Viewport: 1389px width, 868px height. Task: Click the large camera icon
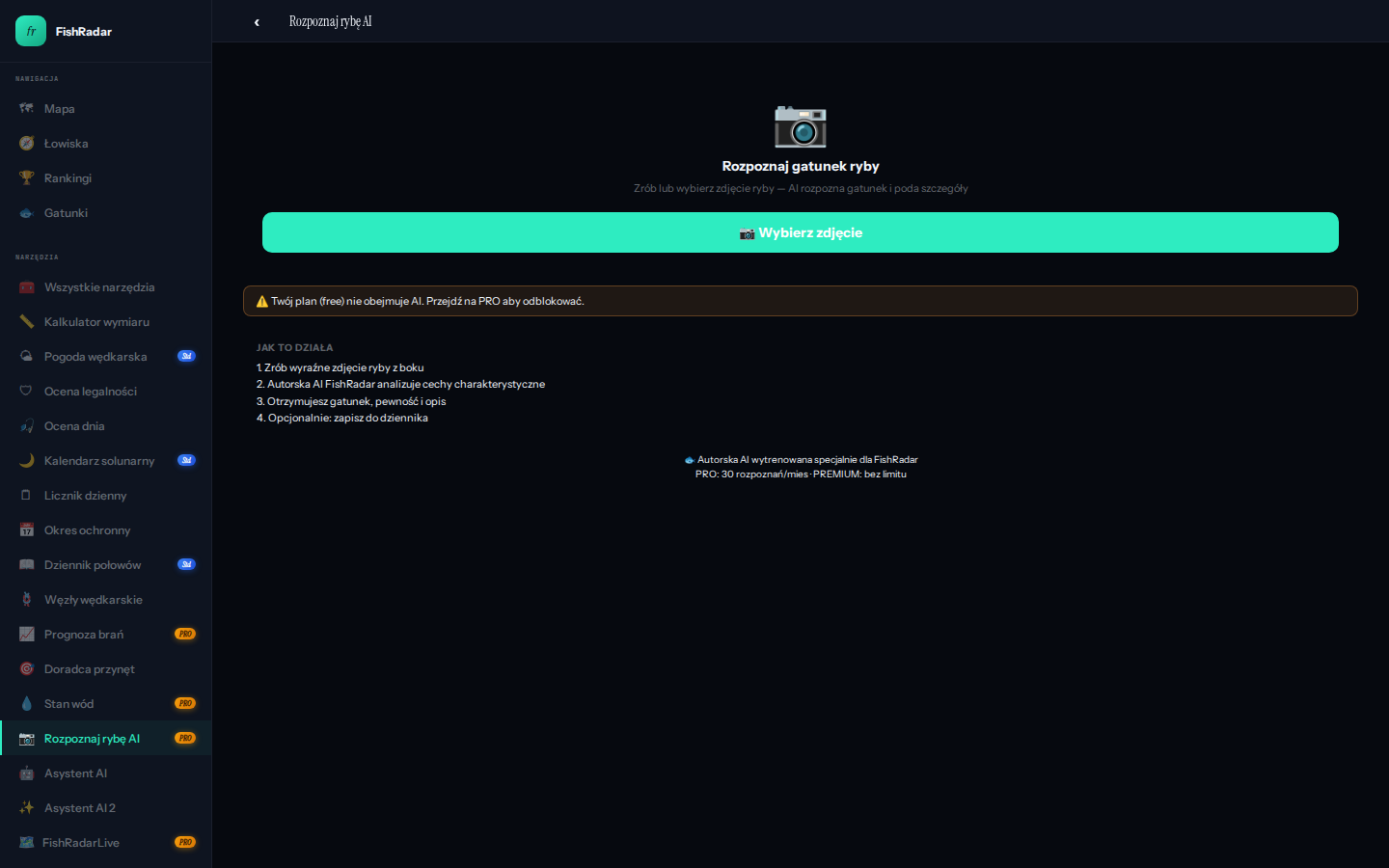pos(800,126)
